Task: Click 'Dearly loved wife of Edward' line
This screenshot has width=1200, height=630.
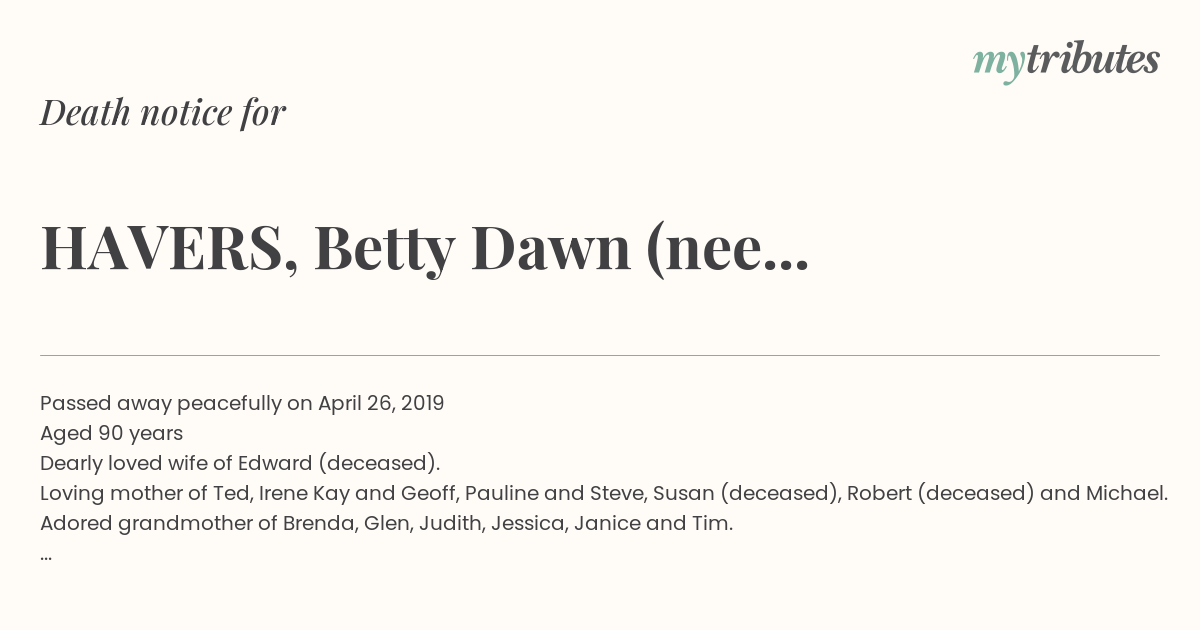Action: coord(240,463)
